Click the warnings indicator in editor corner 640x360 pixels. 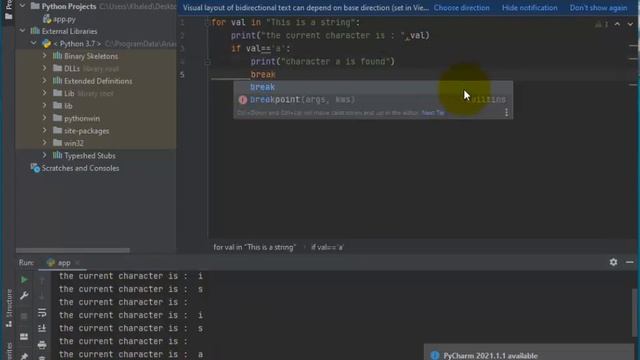(x=602, y=24)
